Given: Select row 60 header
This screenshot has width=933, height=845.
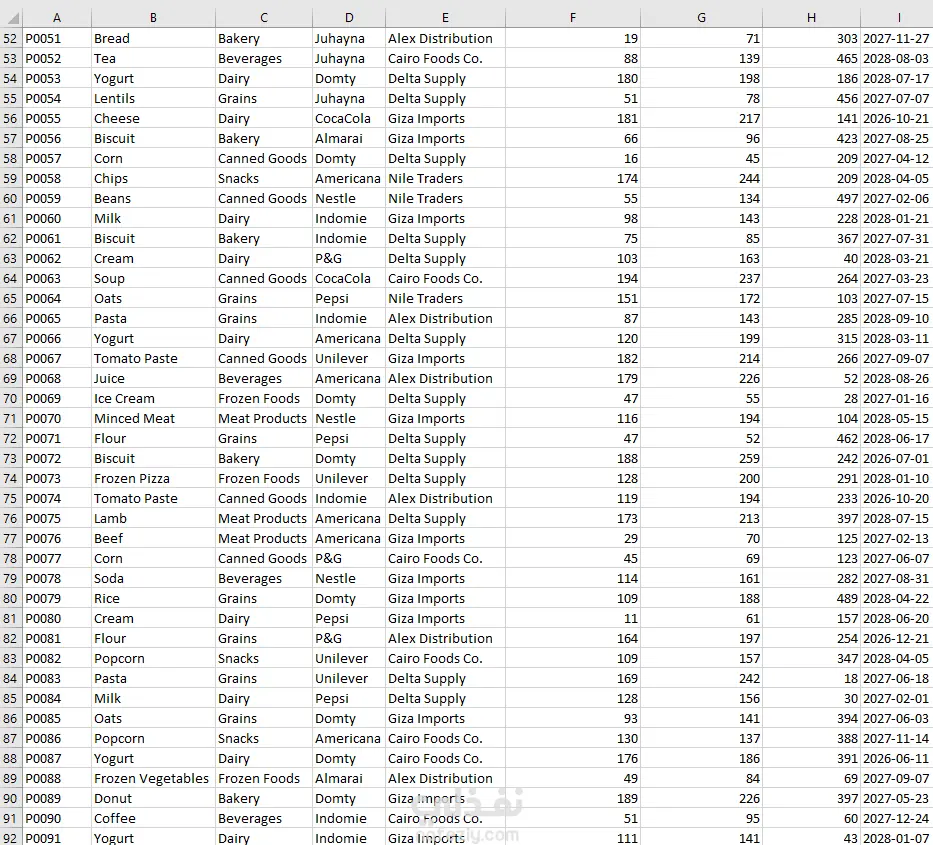Looking at the screenshot, I should click(11, 199).
